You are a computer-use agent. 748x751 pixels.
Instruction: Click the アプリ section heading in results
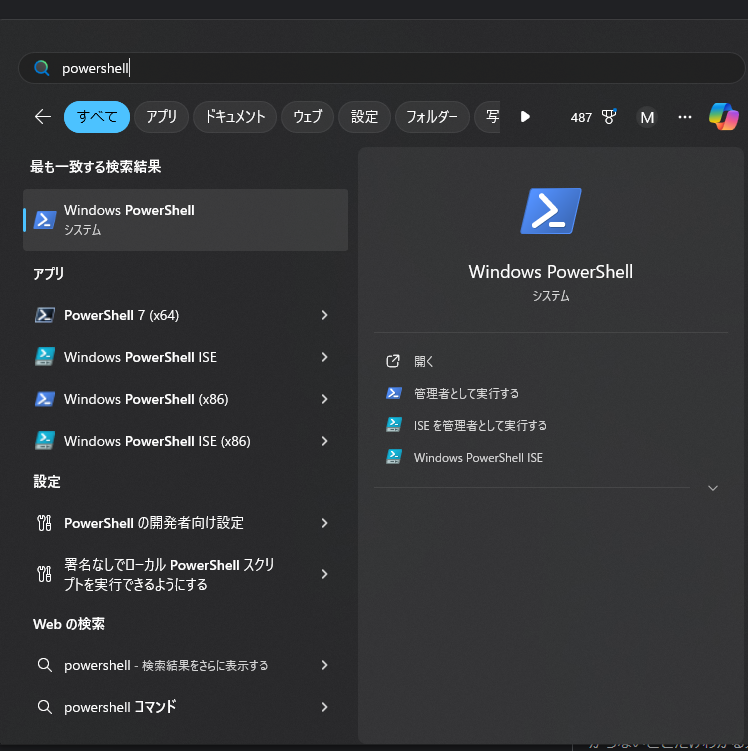[48, 273]
